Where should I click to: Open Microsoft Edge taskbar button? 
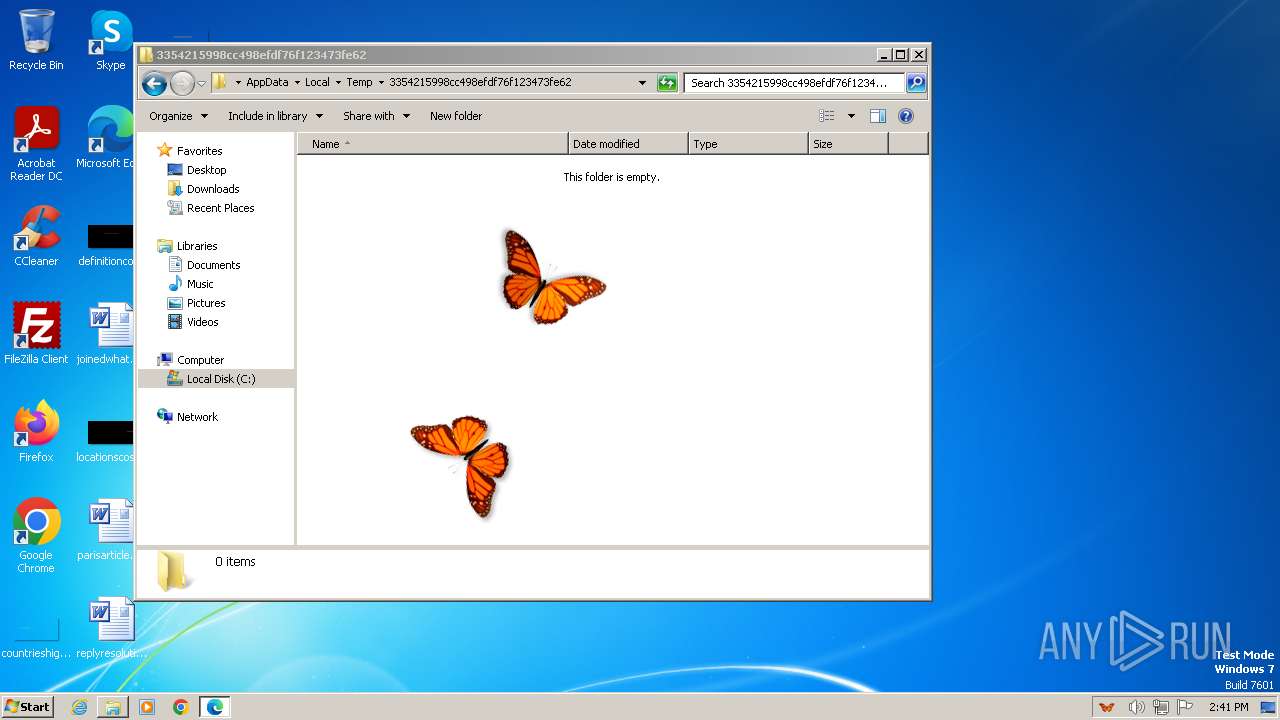pyautogui.click(x=215, y=707)
